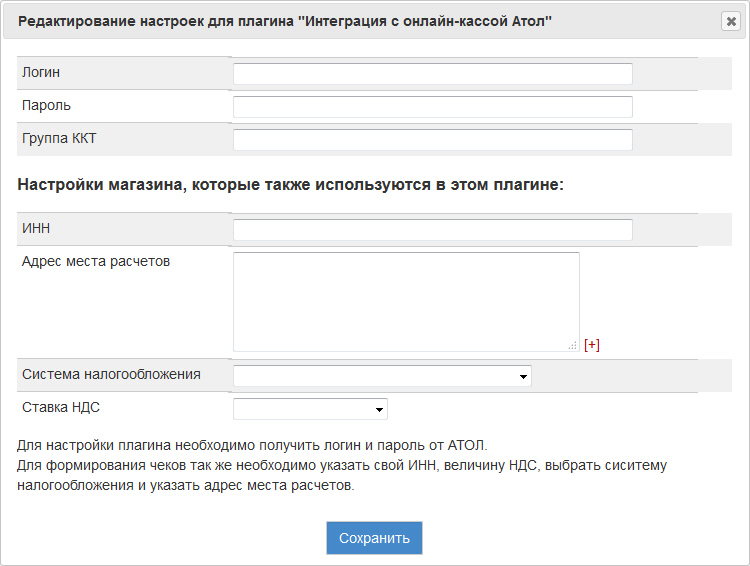Click the Настройки магазина section heading
The width and height of the screenshot is (750, 566).
click(x=291, y=185)
